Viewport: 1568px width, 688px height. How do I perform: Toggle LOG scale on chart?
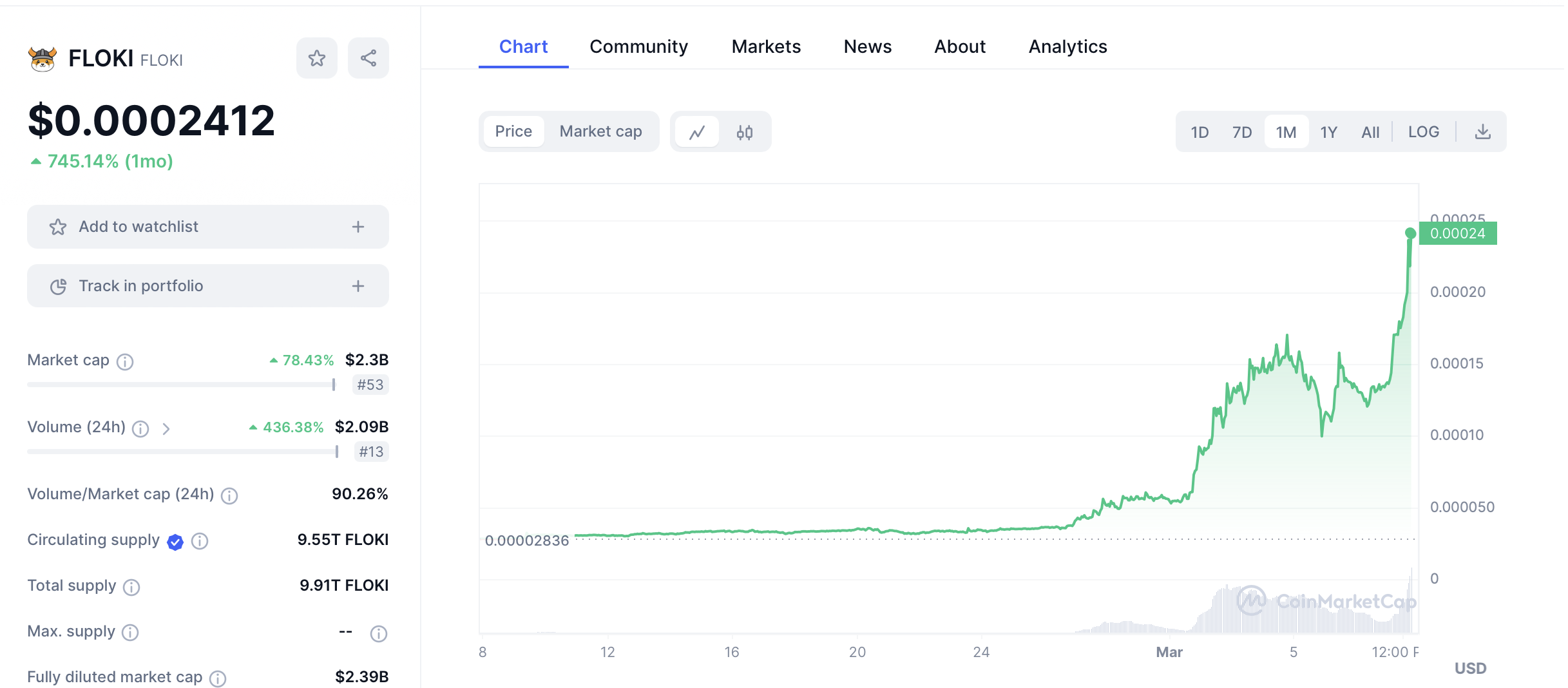point(1423,132)
